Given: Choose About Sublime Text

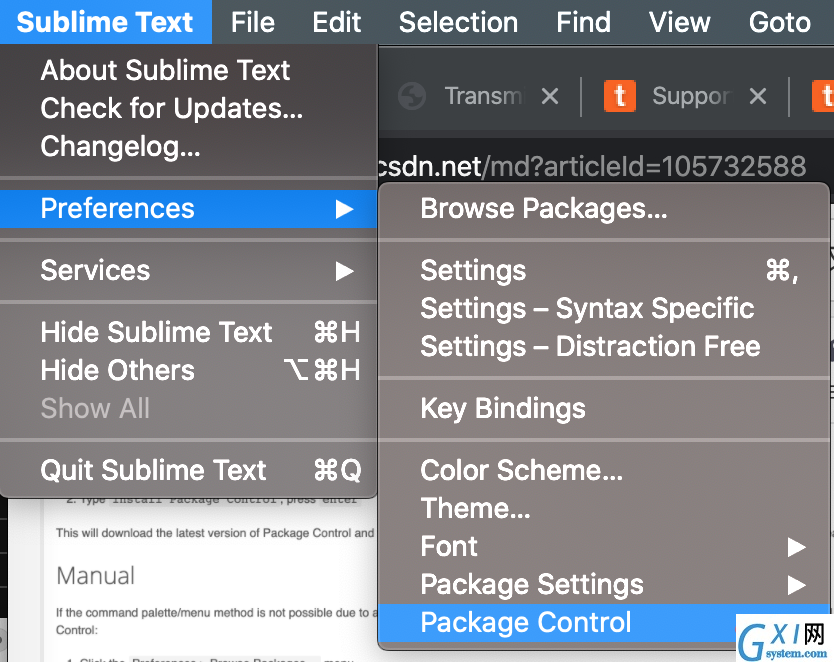Looking at the screenshot, I should (188, 70).
